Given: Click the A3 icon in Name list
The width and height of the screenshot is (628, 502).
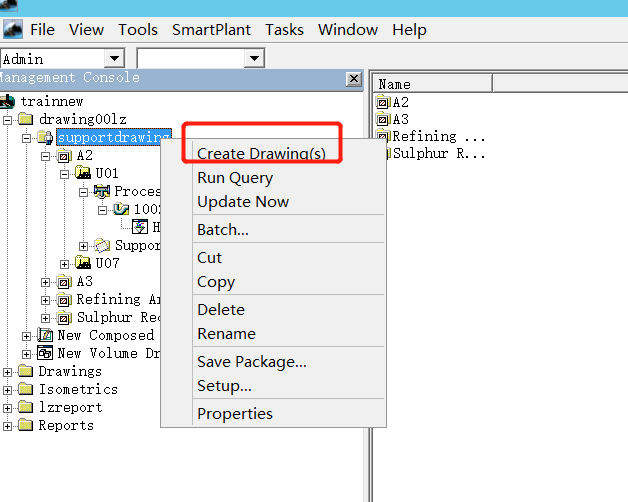Looking at the screenshot, I should point(382,119).
